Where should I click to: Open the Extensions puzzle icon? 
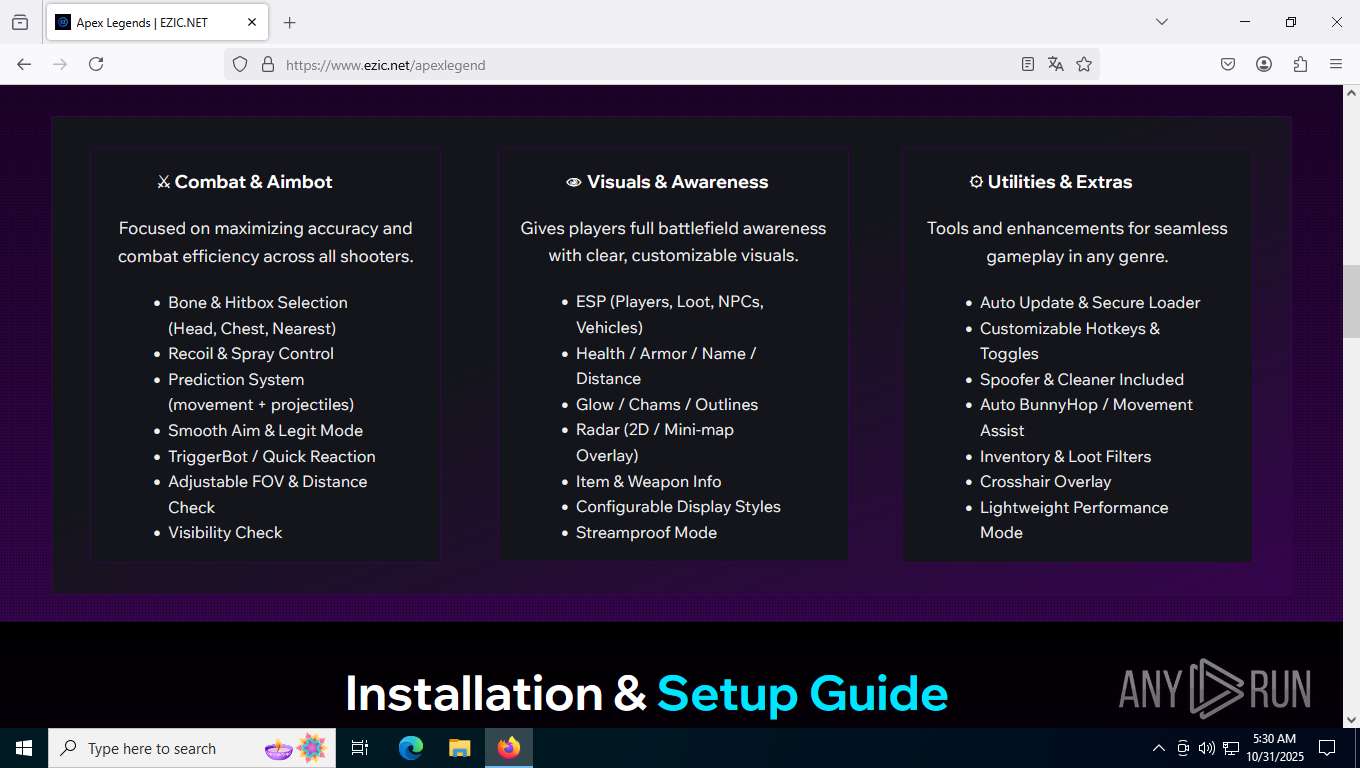click(x=1300, y=64)
